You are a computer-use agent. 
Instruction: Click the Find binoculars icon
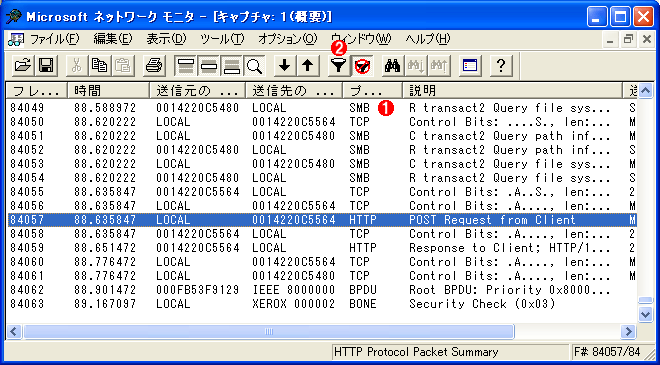(393, 66)
